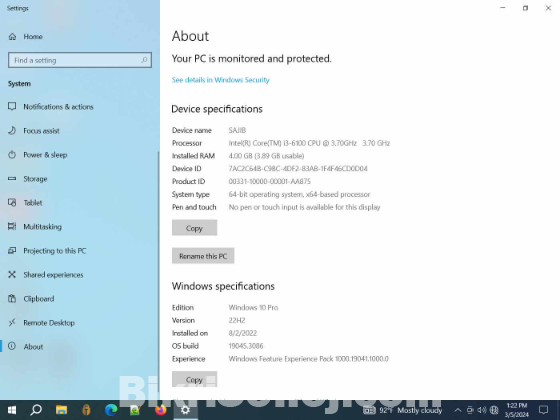Go to Focus assist settings

point(41,131)
